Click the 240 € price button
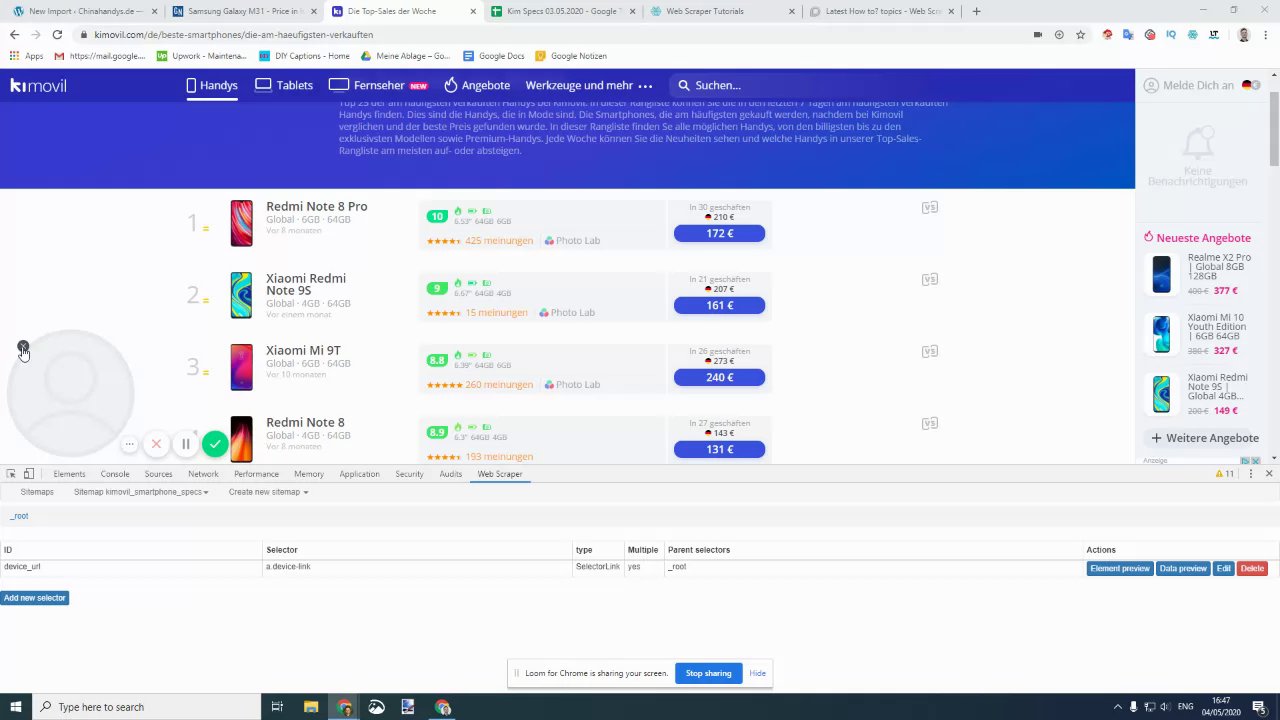 tap(719, 377)
